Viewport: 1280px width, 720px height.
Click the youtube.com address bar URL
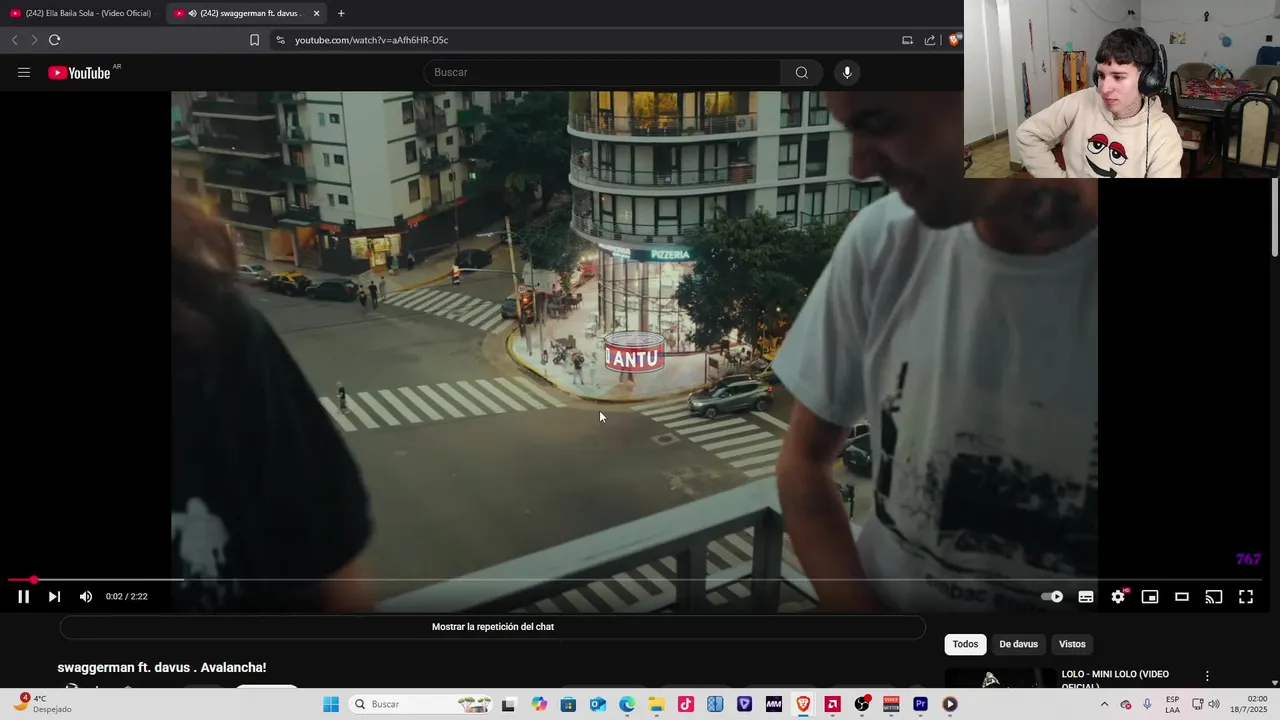(x=371, y=40)
